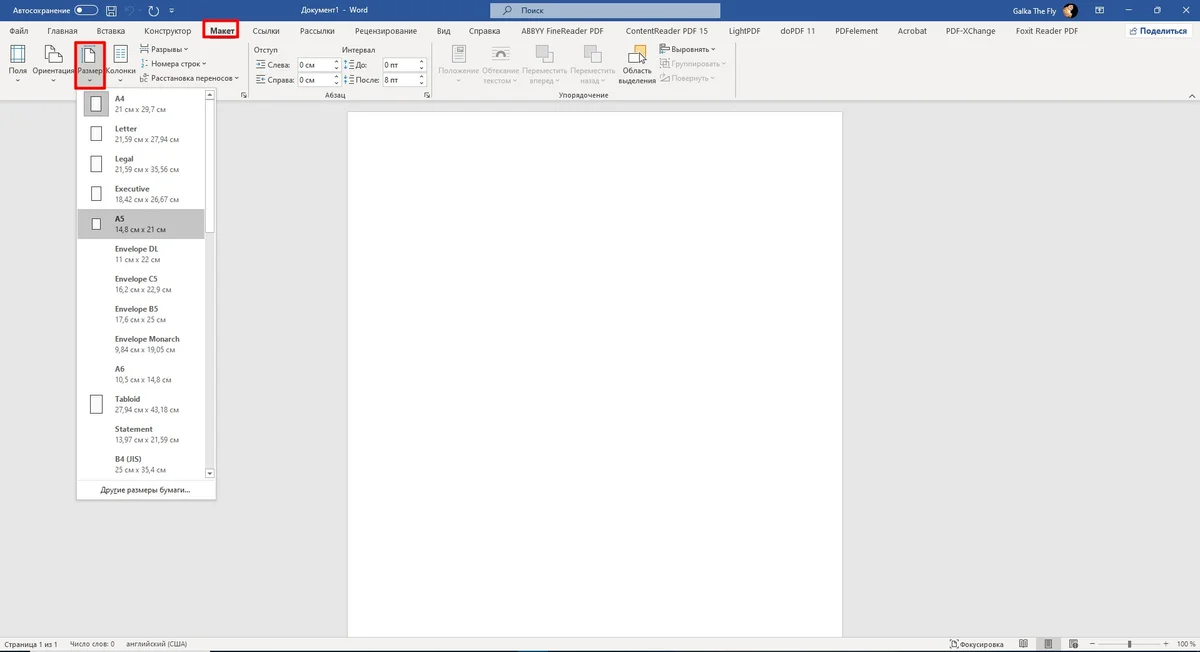Open the Ориентация orientation button
The image size is (1200, 652).
[53, 64]
